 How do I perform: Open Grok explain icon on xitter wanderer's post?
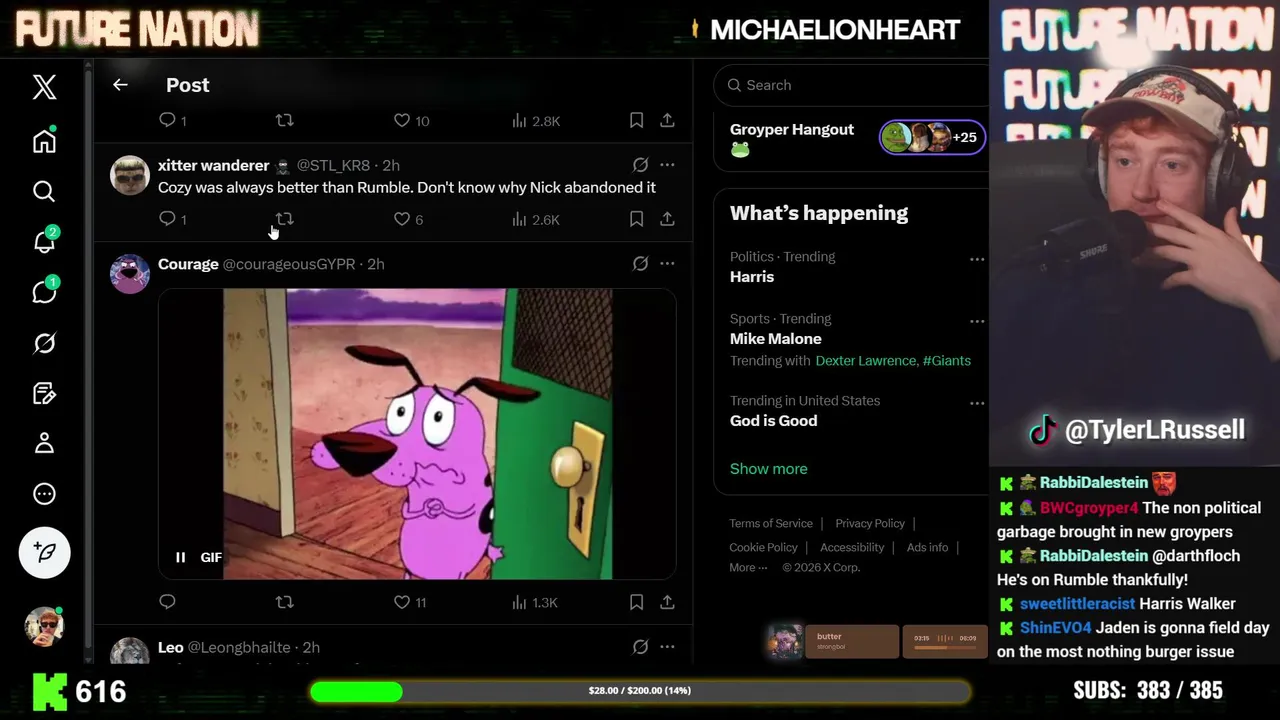coord(640,165)
